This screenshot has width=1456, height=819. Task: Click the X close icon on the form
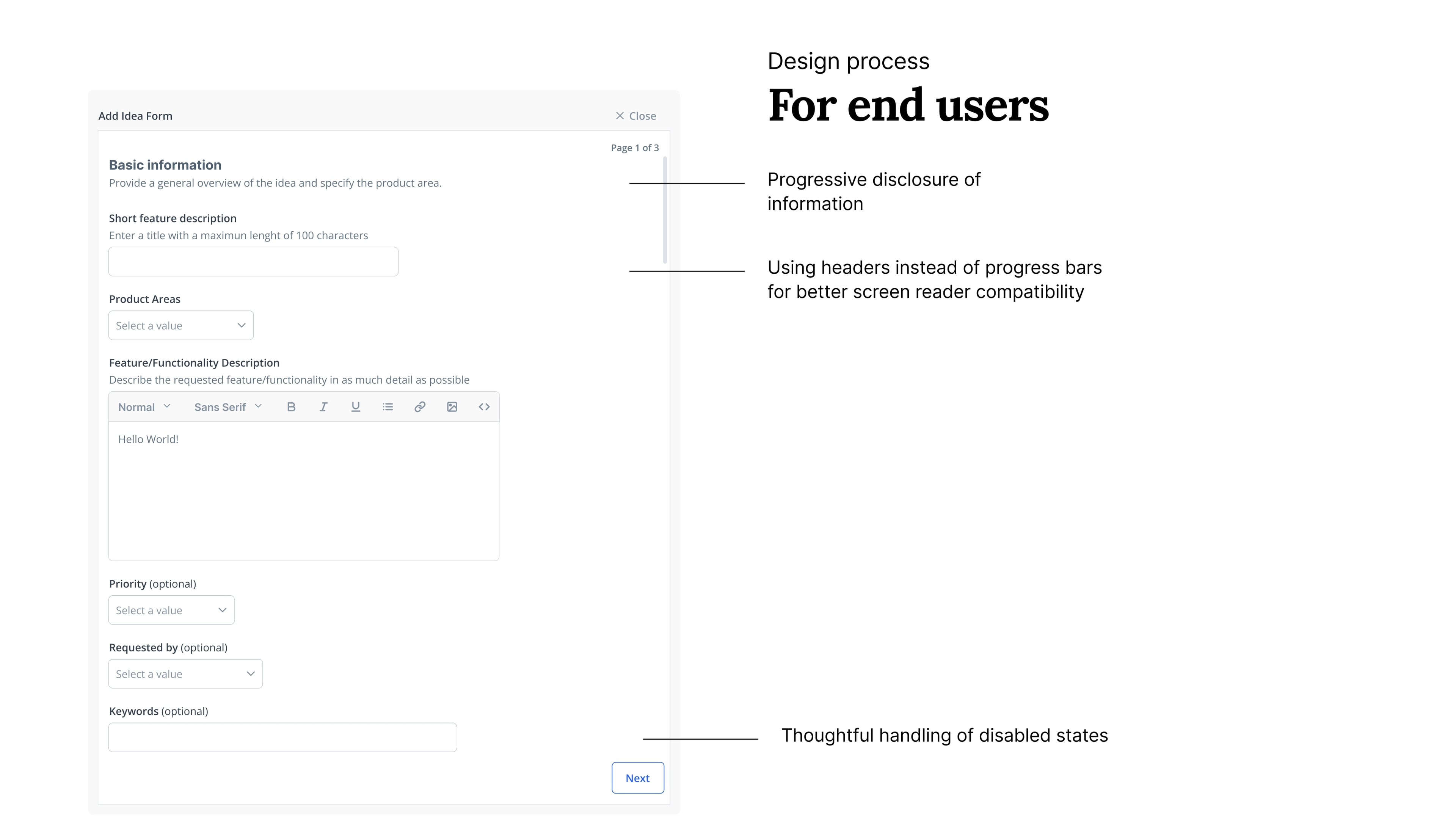pos(620,115)
